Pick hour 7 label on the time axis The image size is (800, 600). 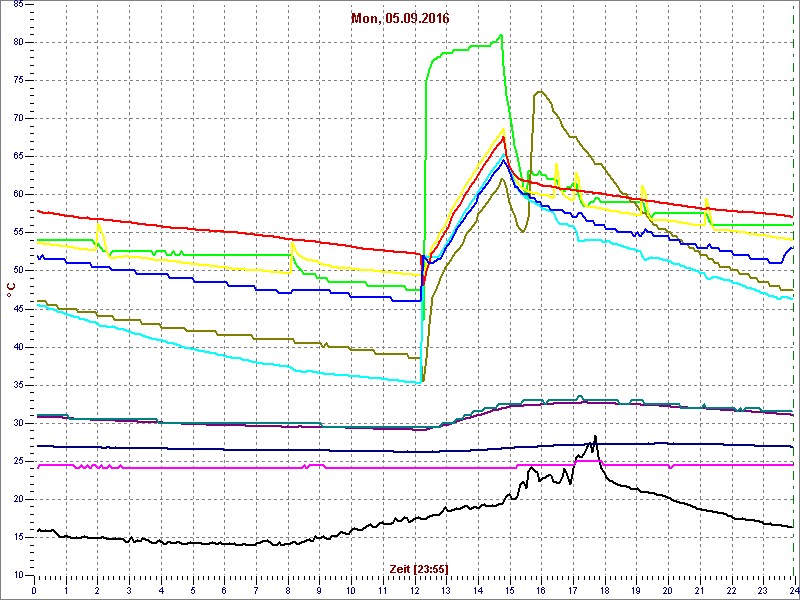256,589
